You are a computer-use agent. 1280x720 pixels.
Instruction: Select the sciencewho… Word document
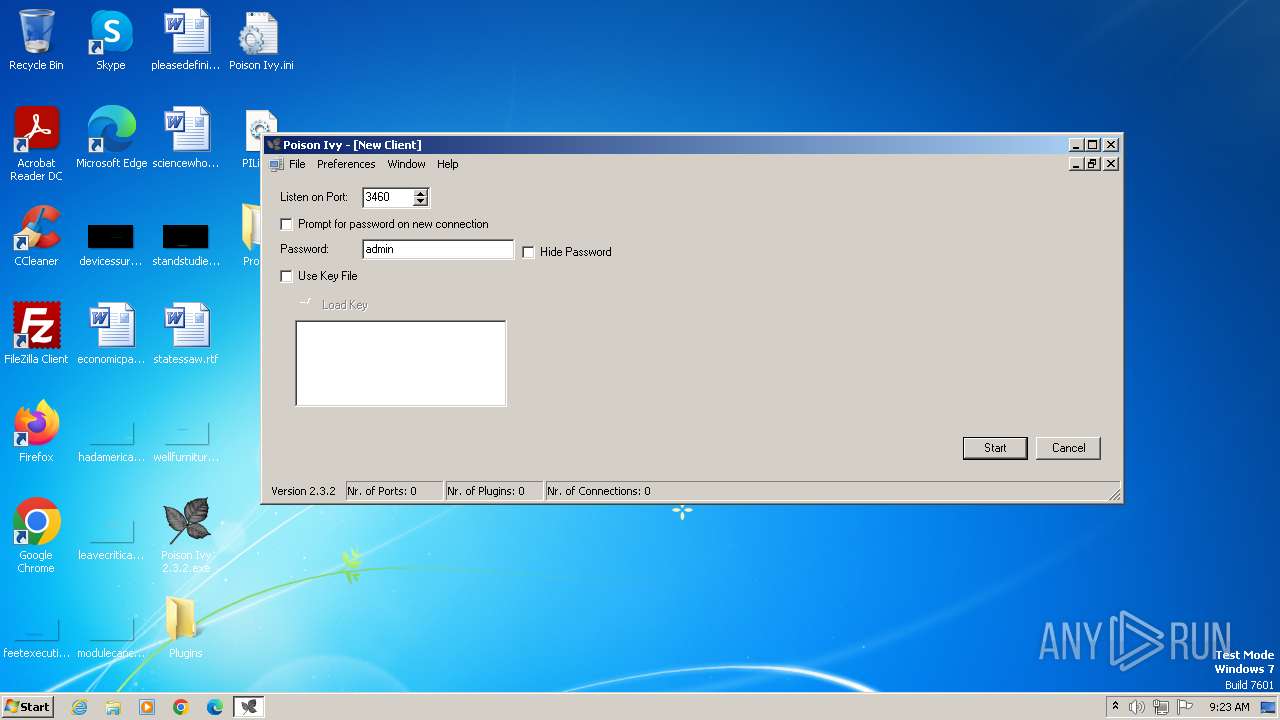point(186,138)
